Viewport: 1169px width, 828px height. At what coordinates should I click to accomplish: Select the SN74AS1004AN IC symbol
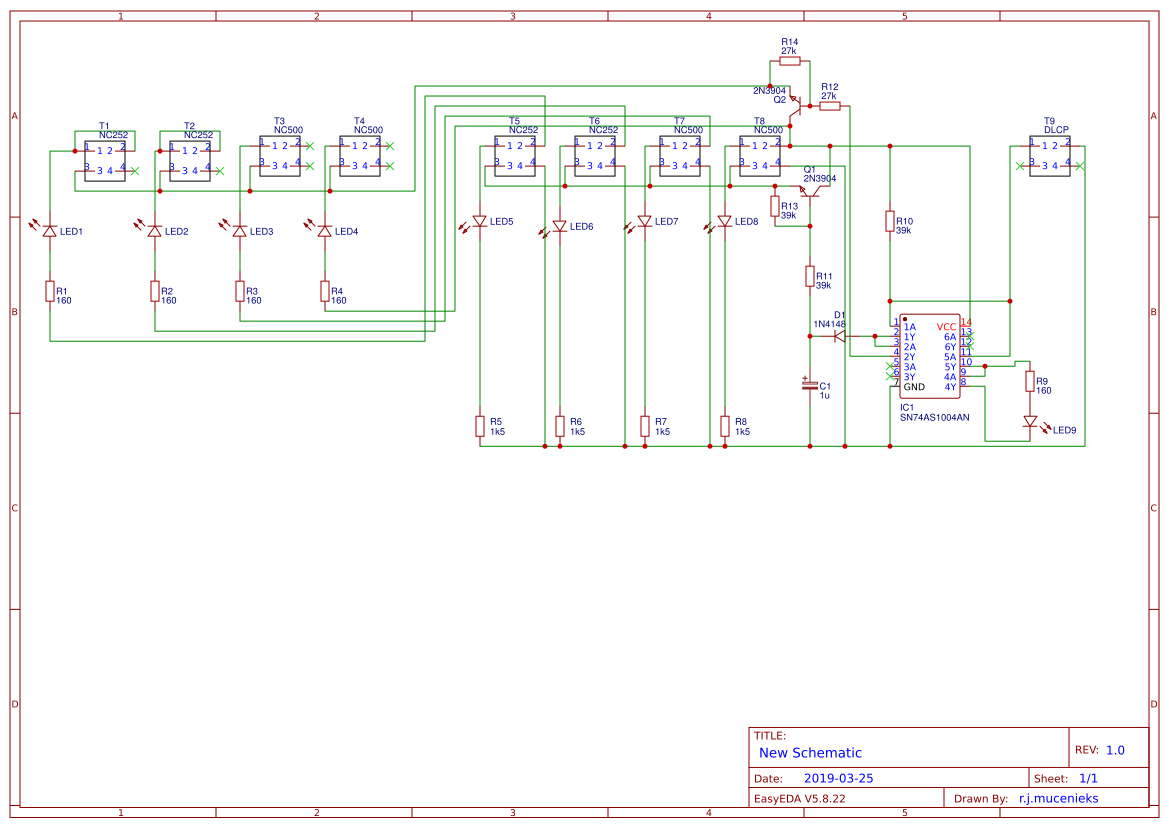[x=930, y=355]
